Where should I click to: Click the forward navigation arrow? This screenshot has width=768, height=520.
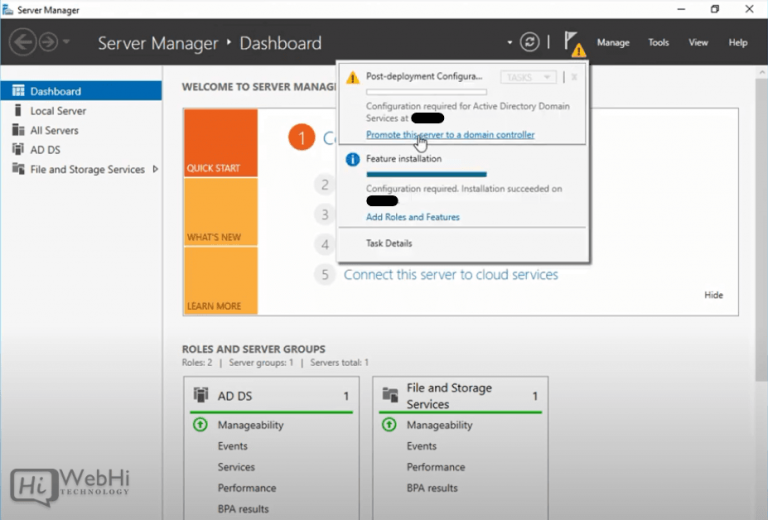point(48,42)
